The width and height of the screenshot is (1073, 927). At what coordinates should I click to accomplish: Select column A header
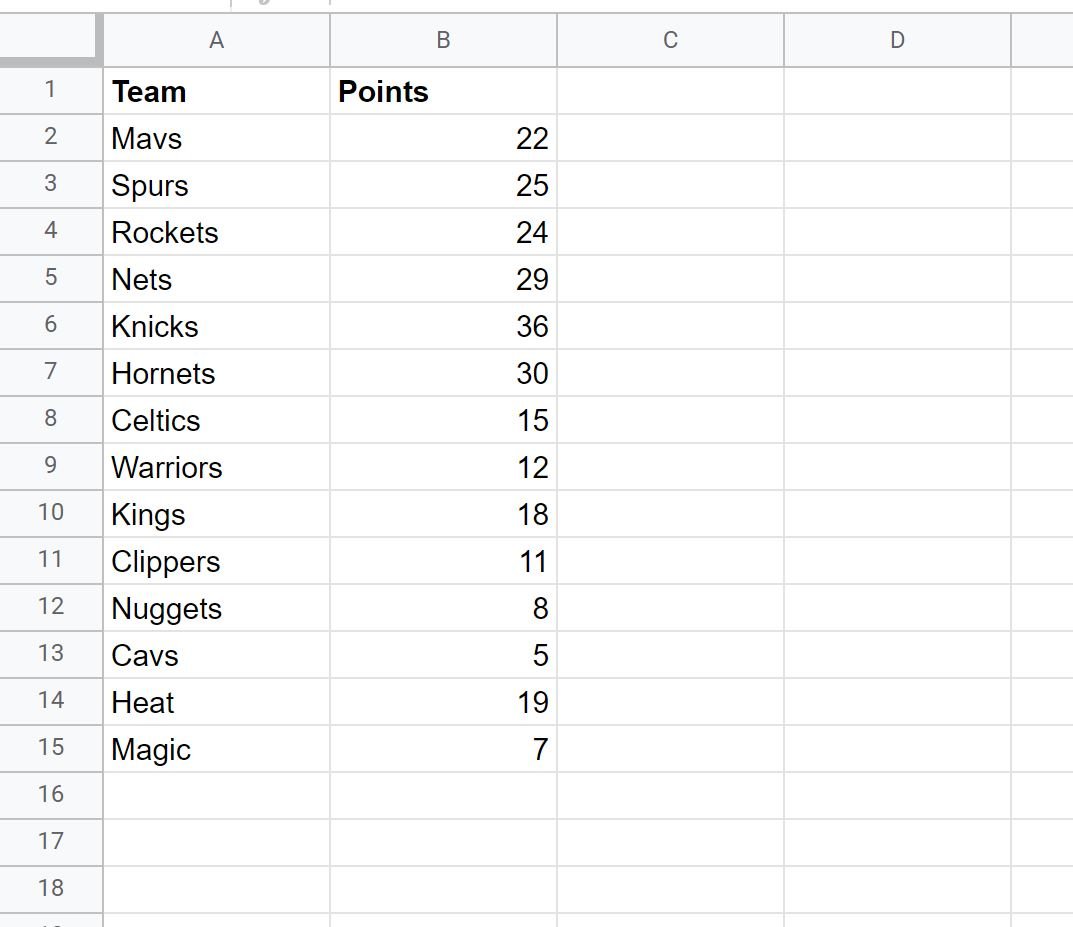tap(216, 40)
